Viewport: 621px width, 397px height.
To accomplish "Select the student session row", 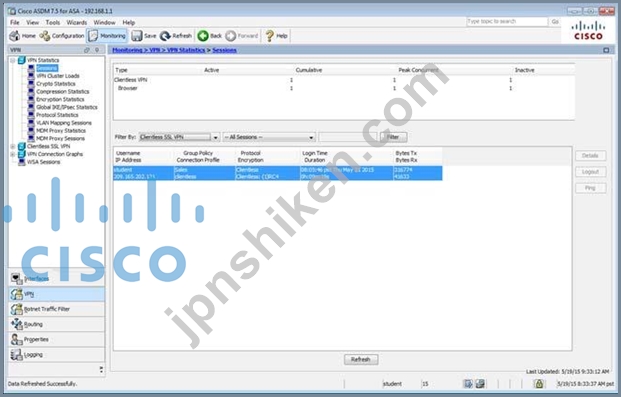I will [278, 173].
